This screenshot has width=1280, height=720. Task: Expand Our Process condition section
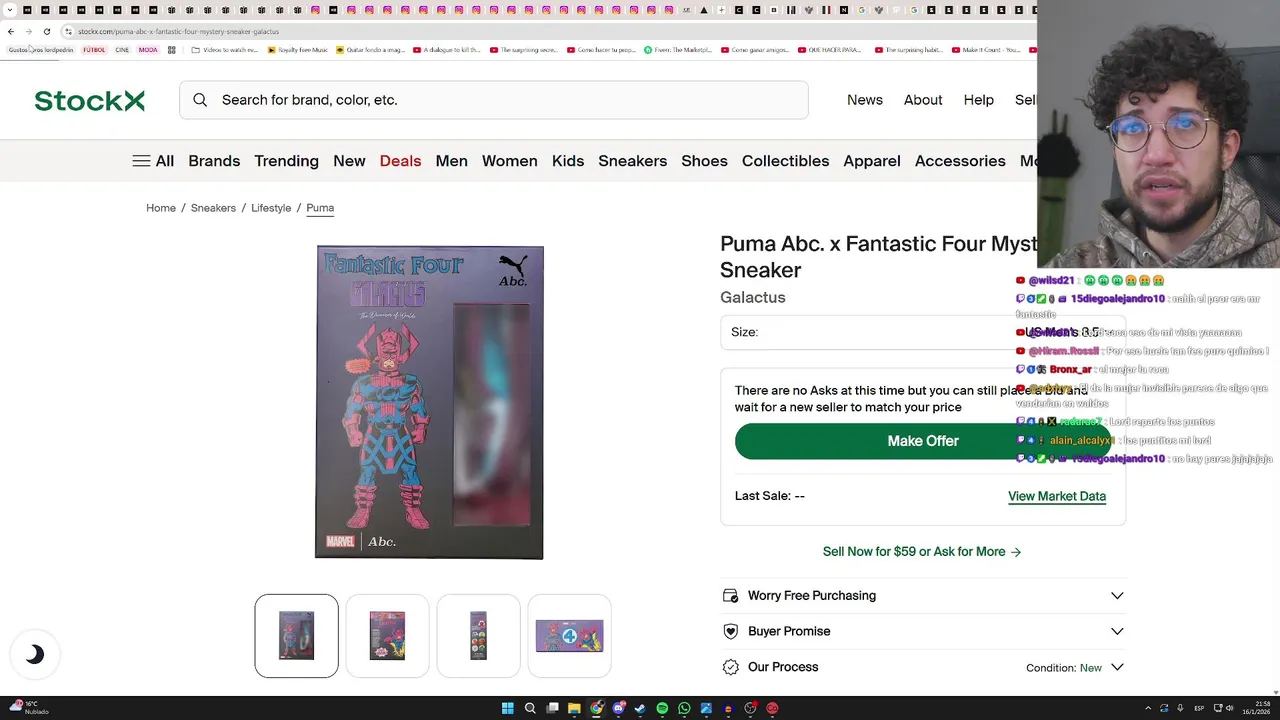(x=1117, y=667)
